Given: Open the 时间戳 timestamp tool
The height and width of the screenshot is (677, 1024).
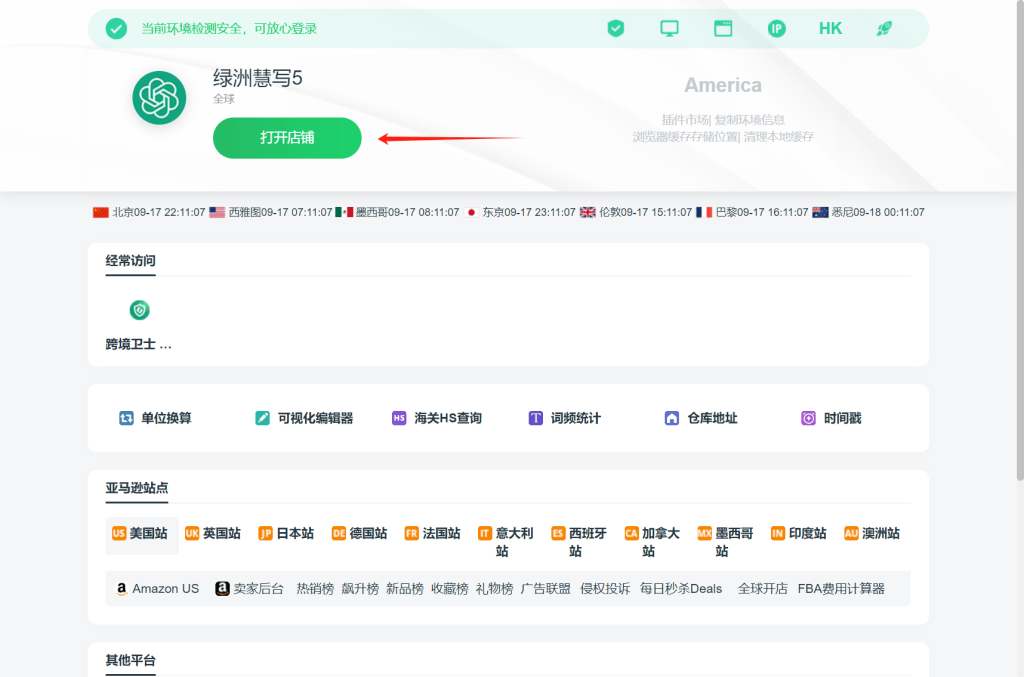Looking at the screenshot, I should coord(831,418).
